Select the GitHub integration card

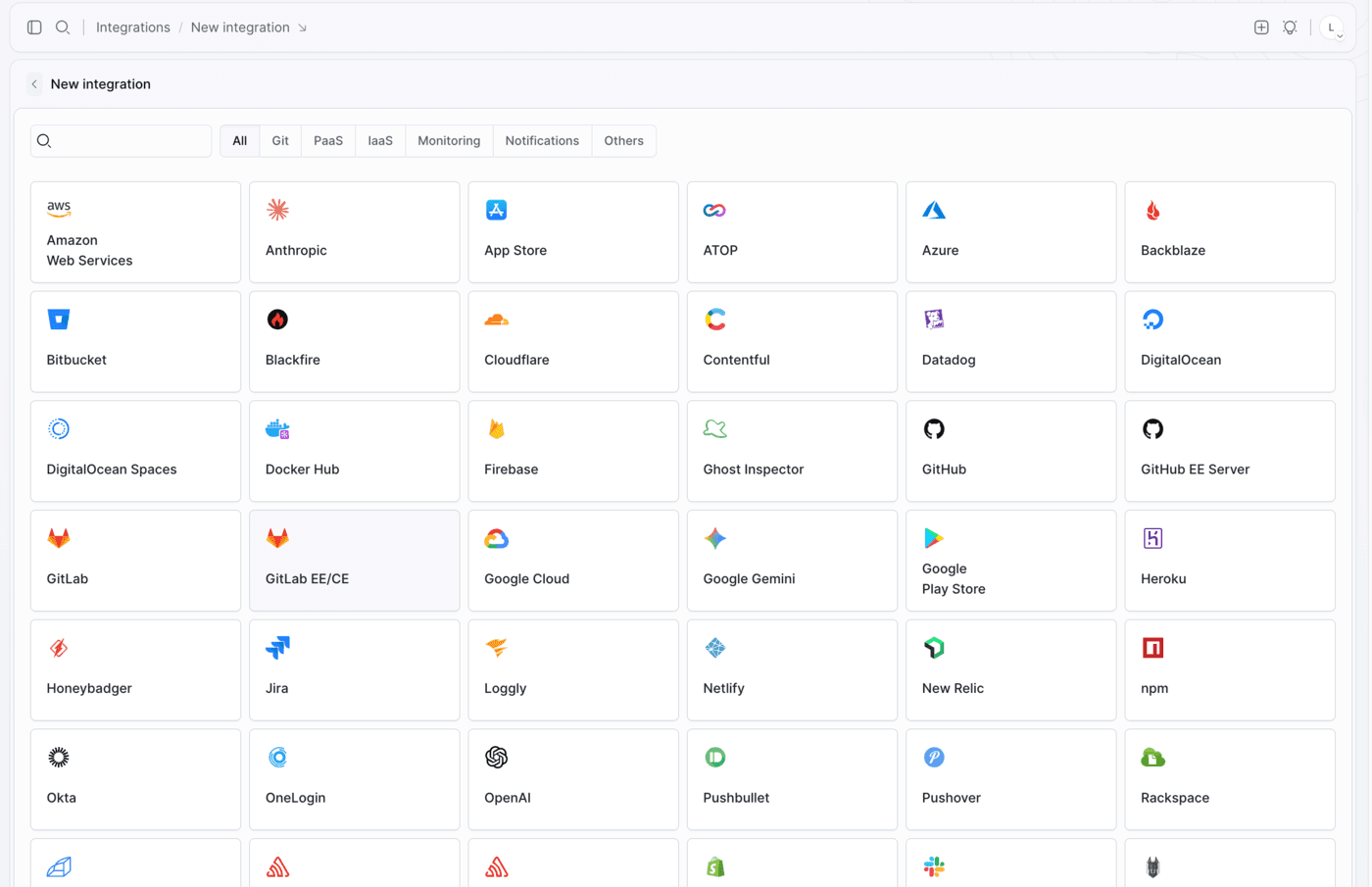pos(1010,451)
